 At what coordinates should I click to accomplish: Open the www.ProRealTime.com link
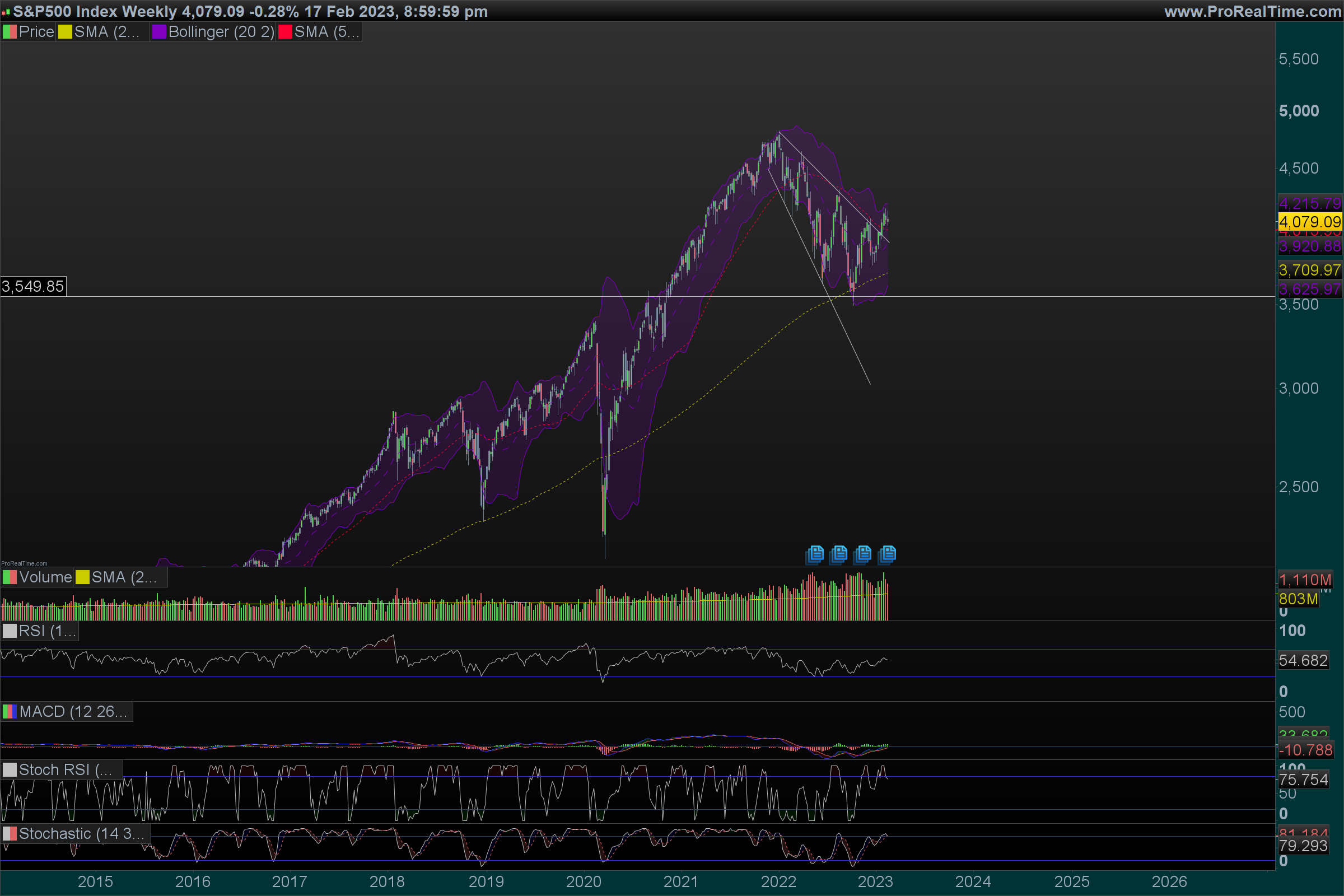(x=1252, y=11)
